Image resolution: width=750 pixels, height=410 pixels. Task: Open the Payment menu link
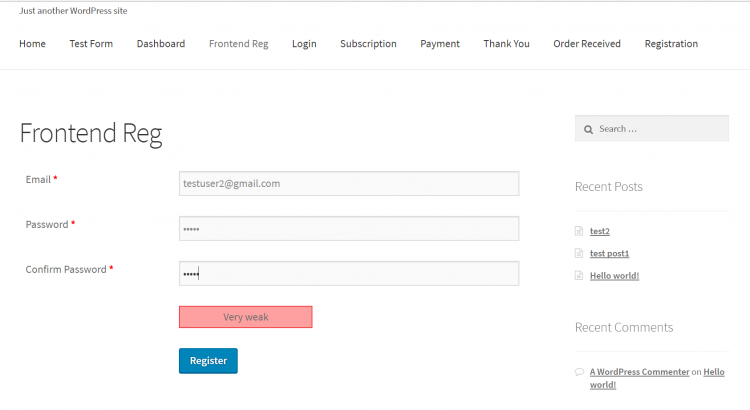(440, 44)
